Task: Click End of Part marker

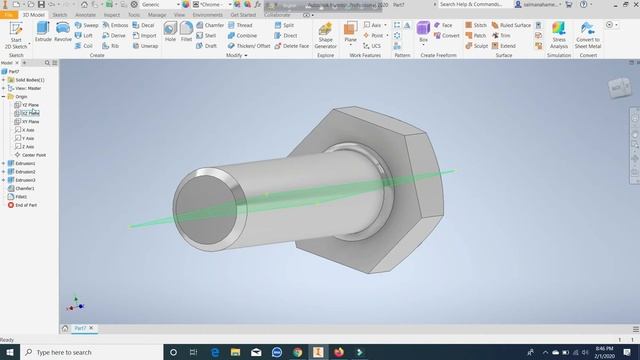Action: (22, 205)
